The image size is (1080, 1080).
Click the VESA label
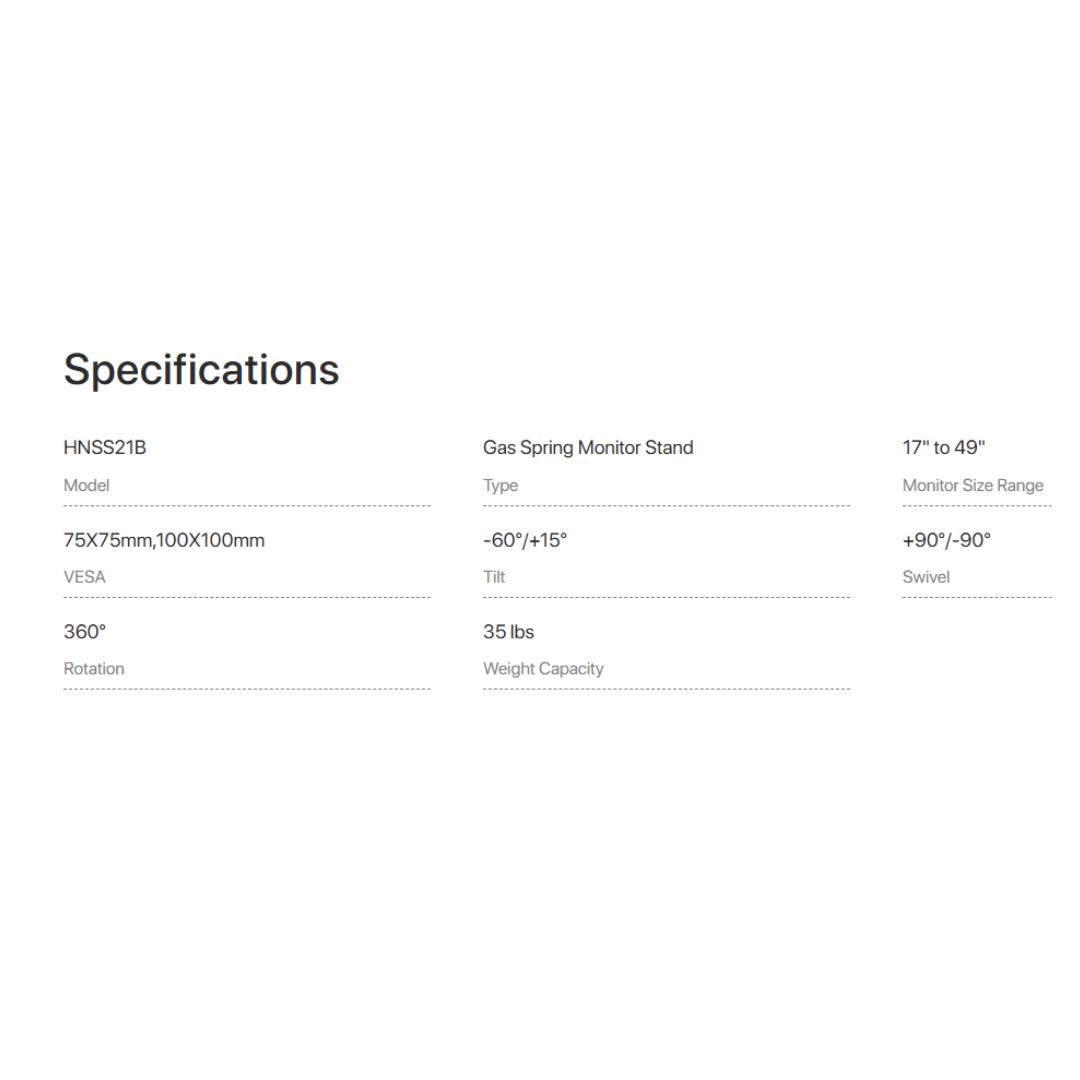point(84,577)
